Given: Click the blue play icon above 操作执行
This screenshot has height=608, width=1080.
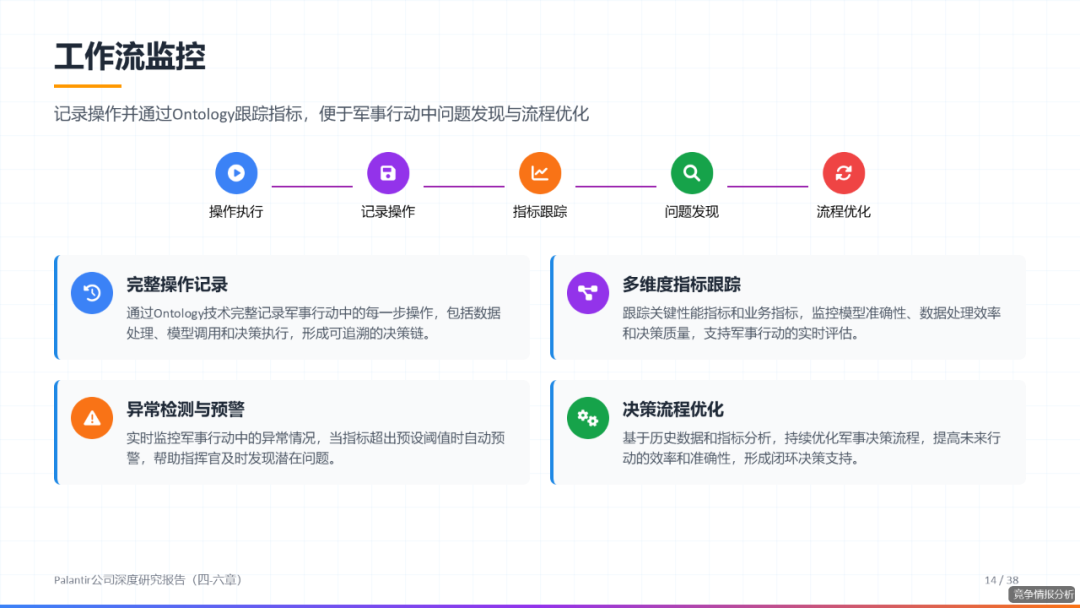Looking at the screenshot, I should 236,173.
